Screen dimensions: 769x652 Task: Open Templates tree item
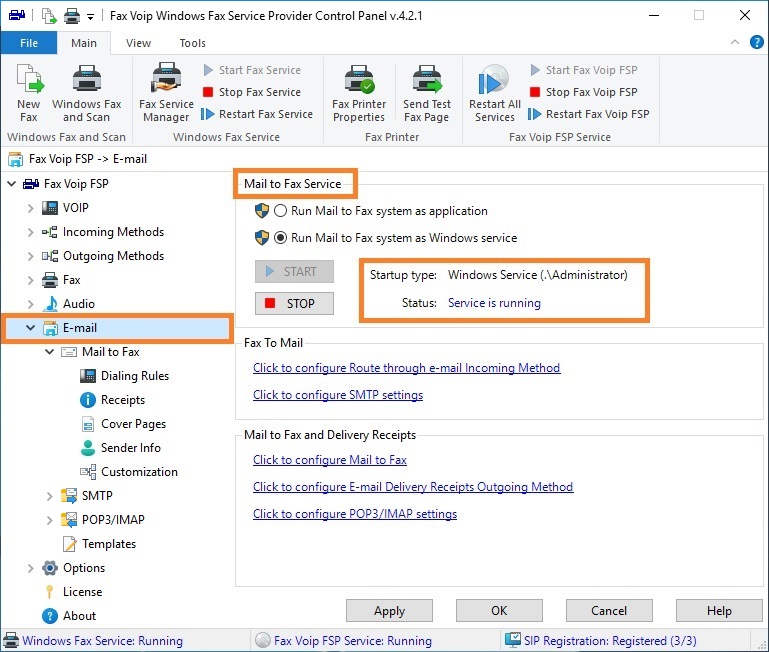click(109, 544)
